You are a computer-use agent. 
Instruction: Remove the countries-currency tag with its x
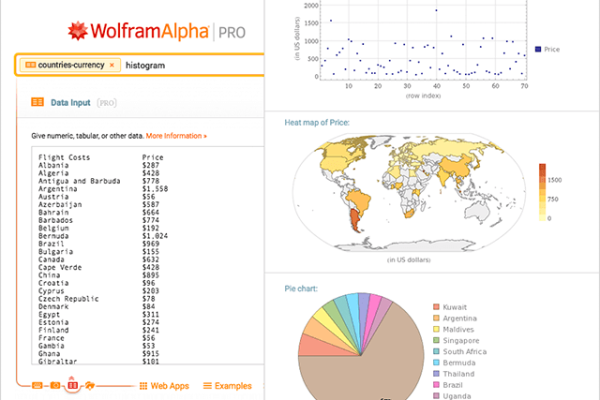click(112, 65)
